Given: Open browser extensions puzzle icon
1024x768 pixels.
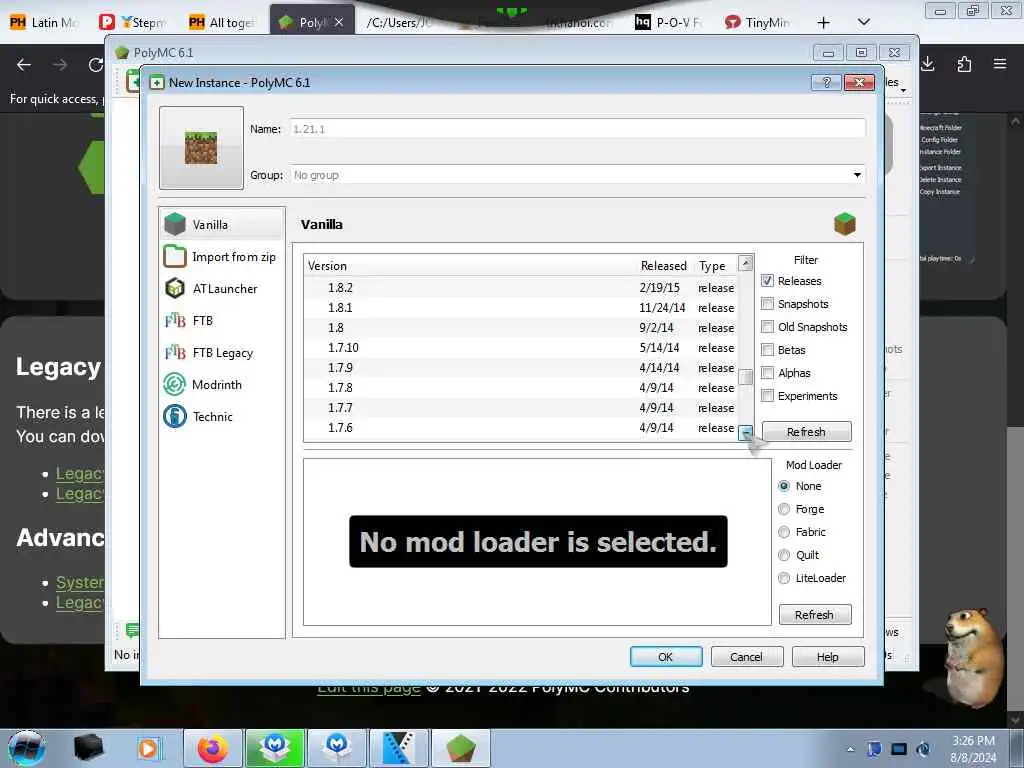Looking at the screenshot, I should coord(964,64).
